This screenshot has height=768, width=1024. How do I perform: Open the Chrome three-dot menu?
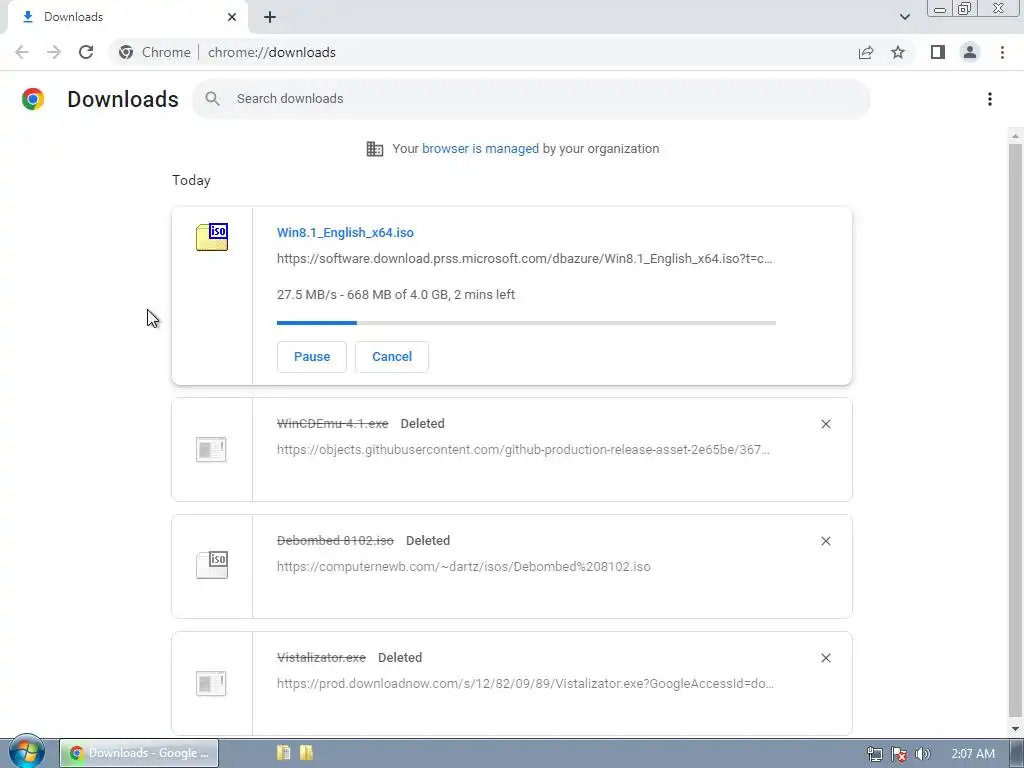click(1002, 52)
